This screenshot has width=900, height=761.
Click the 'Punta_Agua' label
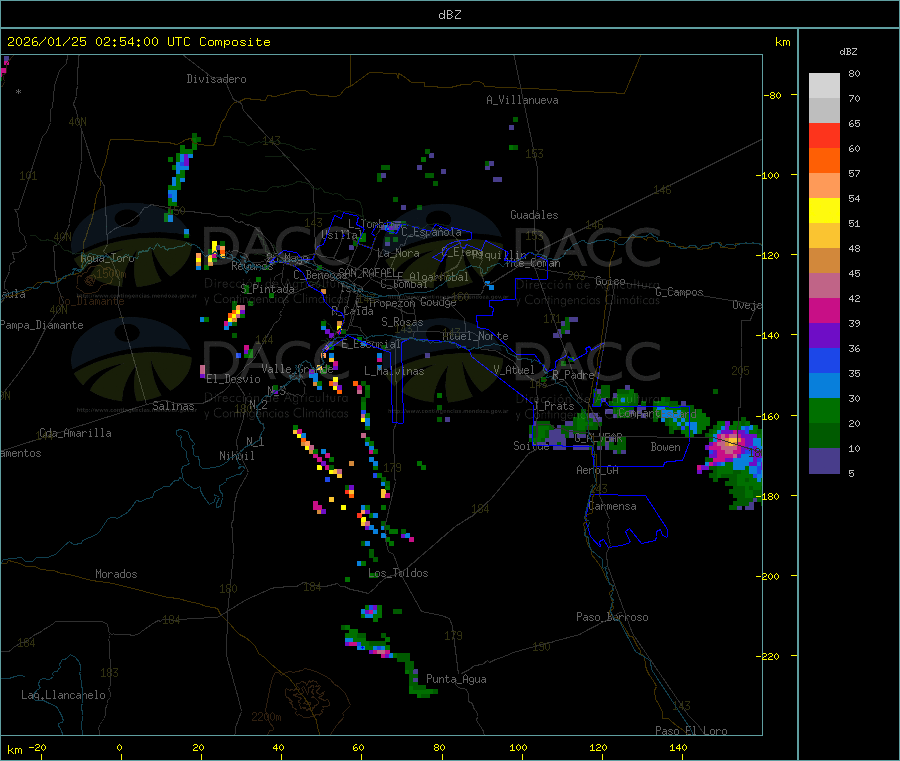coord(456,679)
